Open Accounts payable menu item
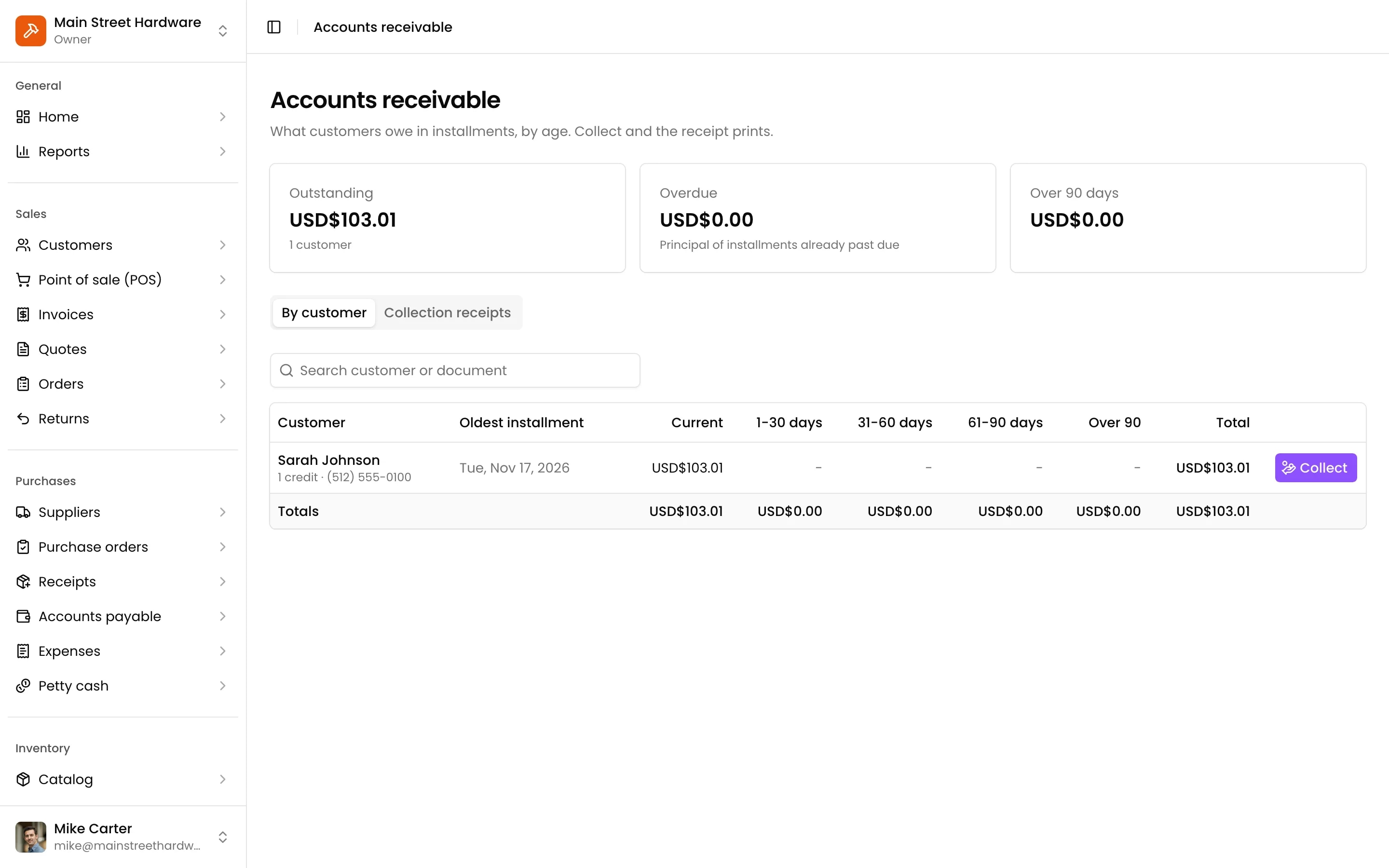The image size is (1389, 868). pyautogui.click(x=123, y=617)
